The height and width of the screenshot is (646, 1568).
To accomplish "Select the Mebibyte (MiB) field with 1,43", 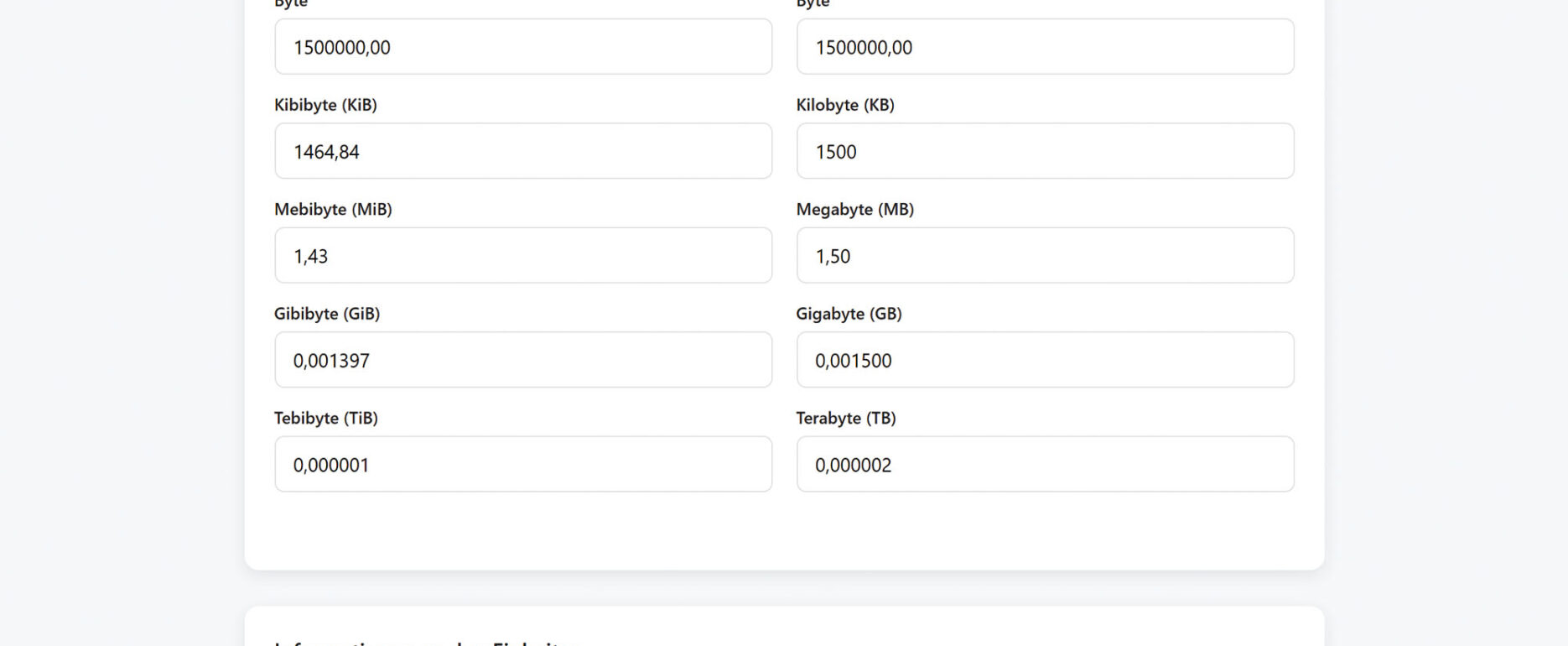I will click(x=522, y=256).
